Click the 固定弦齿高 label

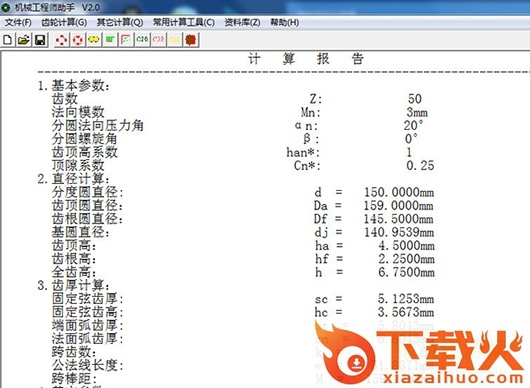(x=88, y=312)
